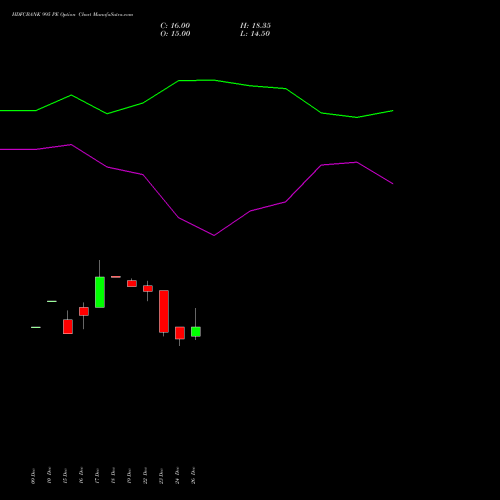
Task: Select the 19 Dec date label
Action: (129, 476)
